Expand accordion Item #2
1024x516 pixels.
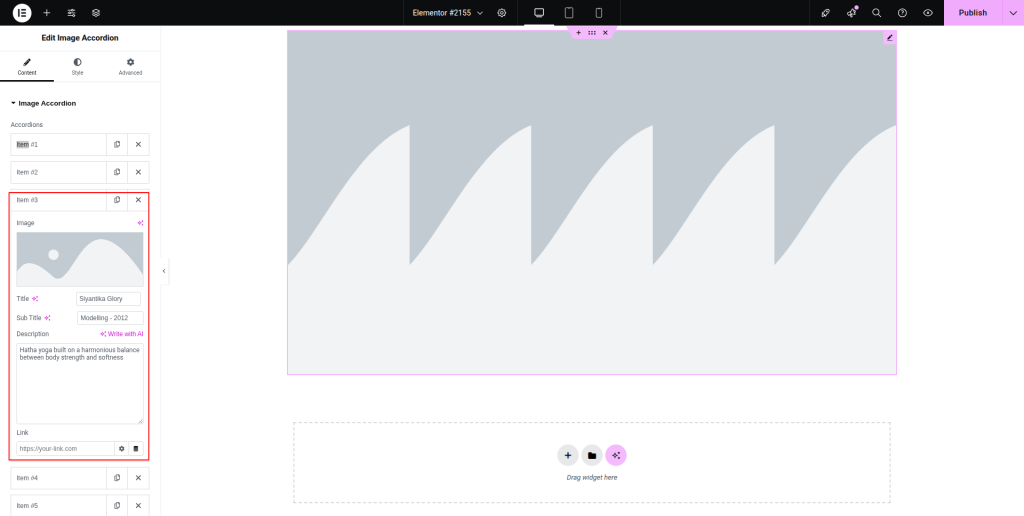click(x=58, y=172)
